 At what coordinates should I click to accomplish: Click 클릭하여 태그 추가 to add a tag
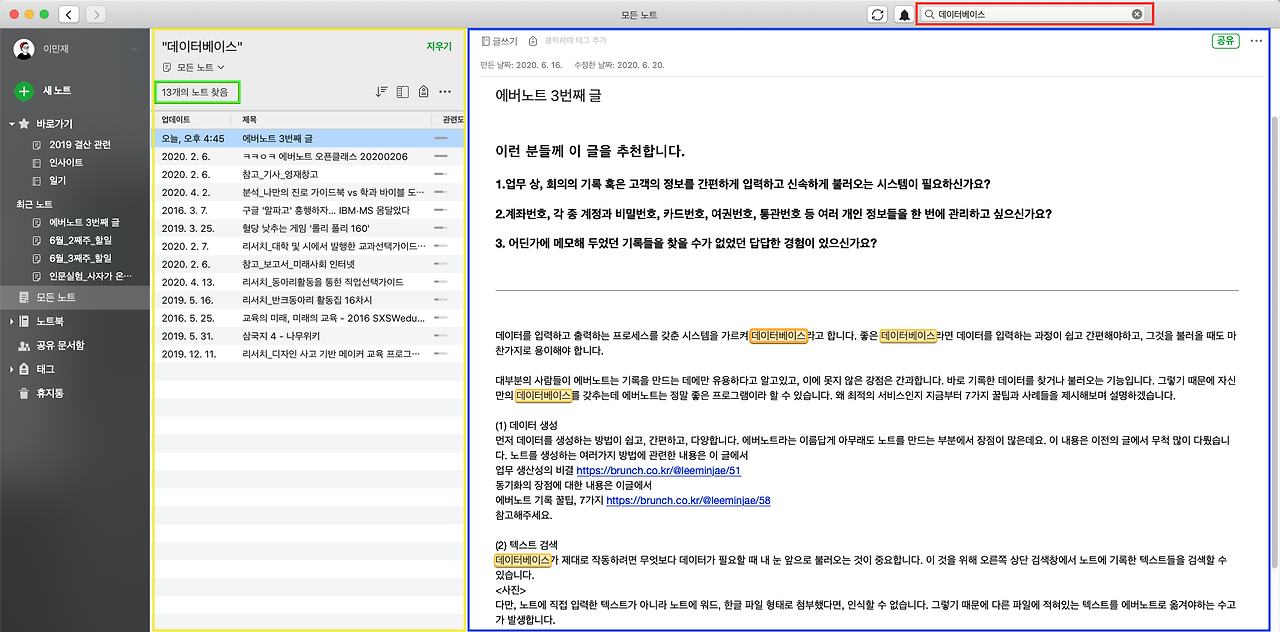pyautogui.click(x=575, y=41)
